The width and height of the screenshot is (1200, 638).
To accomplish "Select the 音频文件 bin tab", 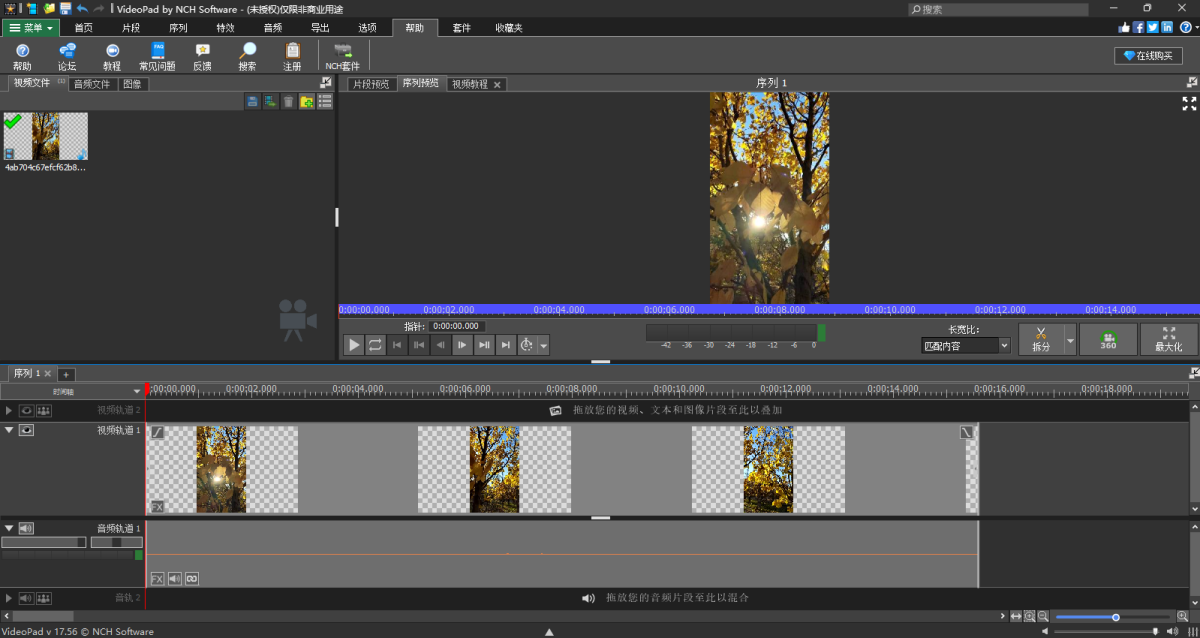I will (x=91, y=84).
